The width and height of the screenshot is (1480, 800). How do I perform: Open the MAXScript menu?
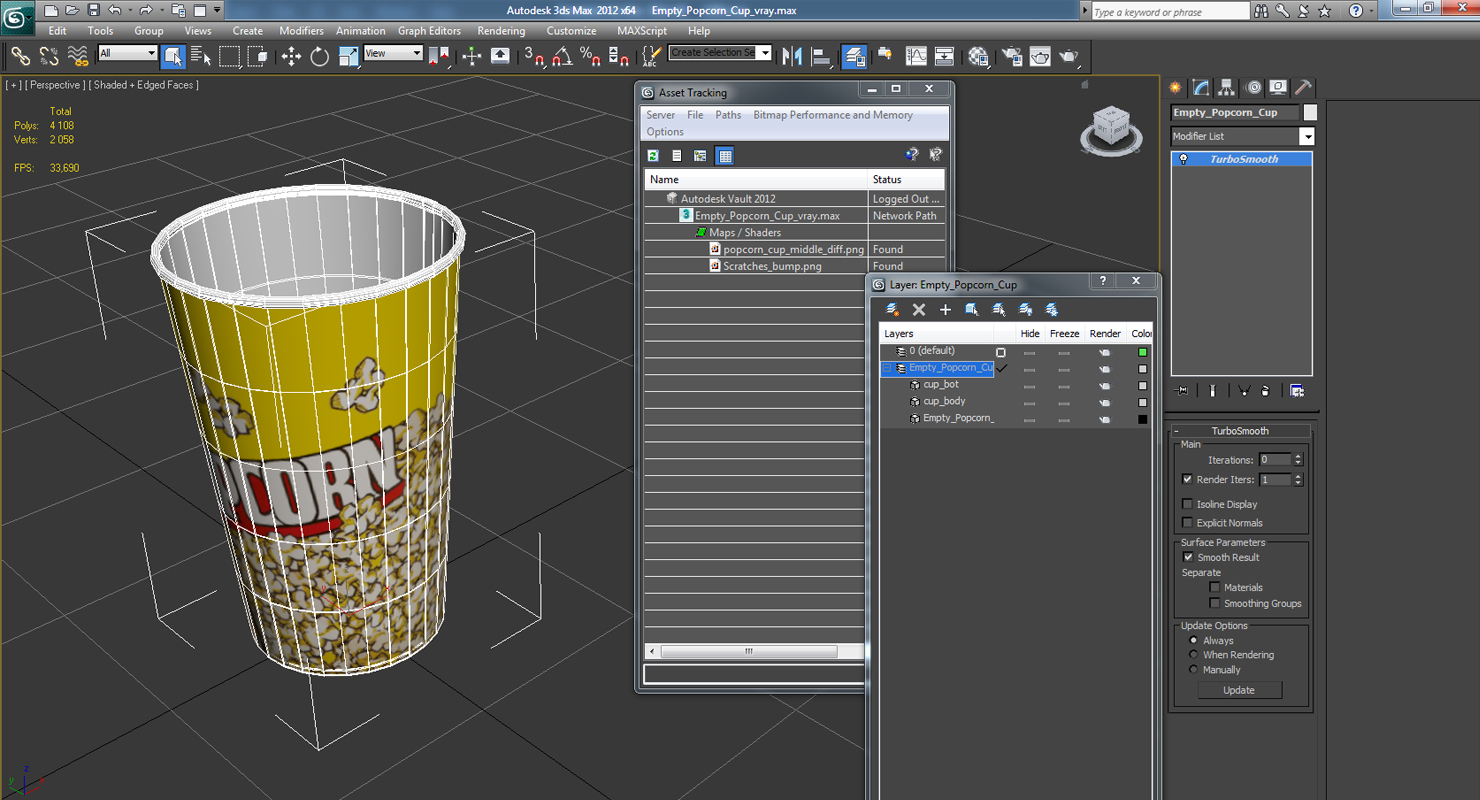pyautogui.click(x=642, y=31)
